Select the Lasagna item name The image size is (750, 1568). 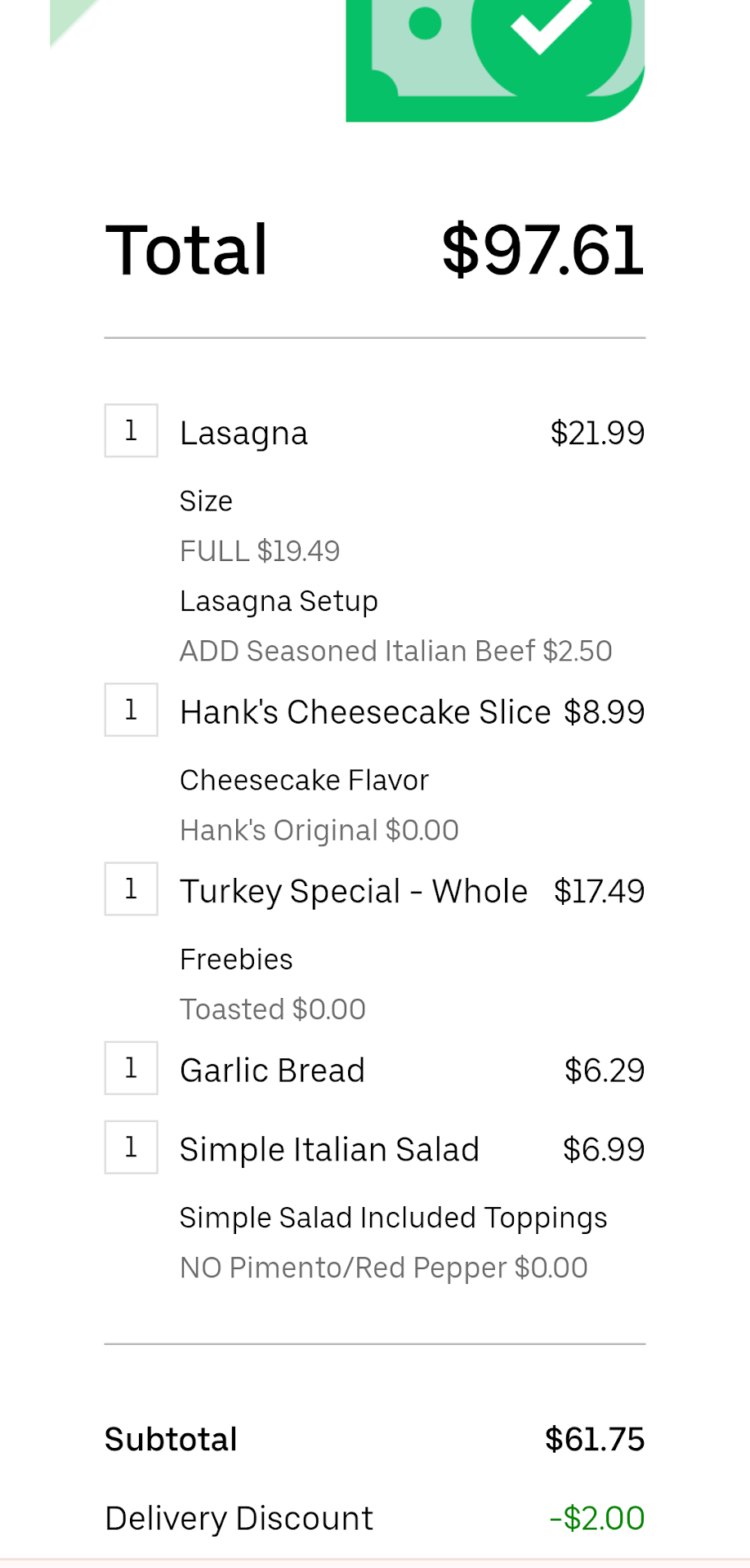coord(243,433)
